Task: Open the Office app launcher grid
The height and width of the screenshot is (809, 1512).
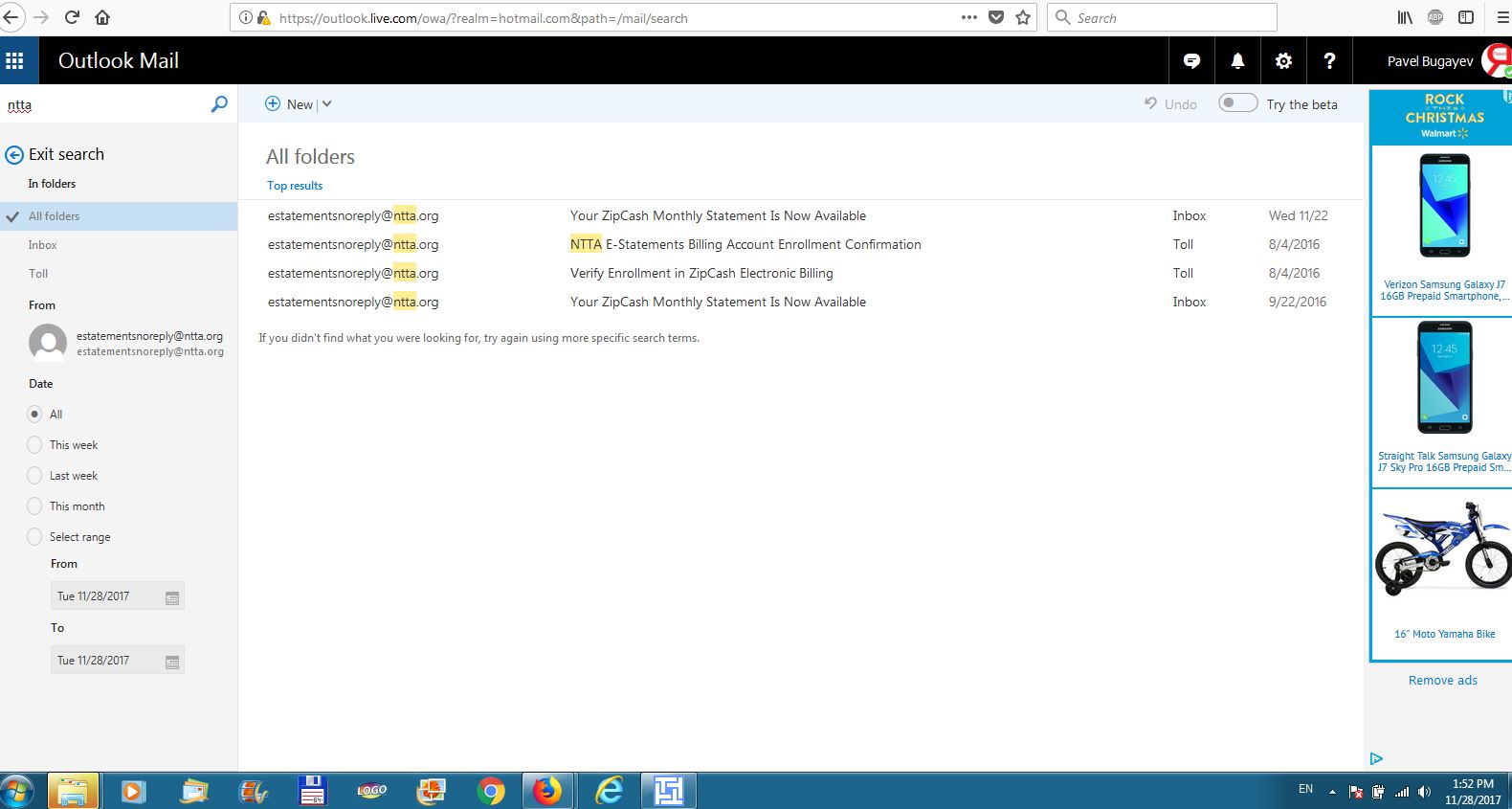Action: (x=14, y=60)
